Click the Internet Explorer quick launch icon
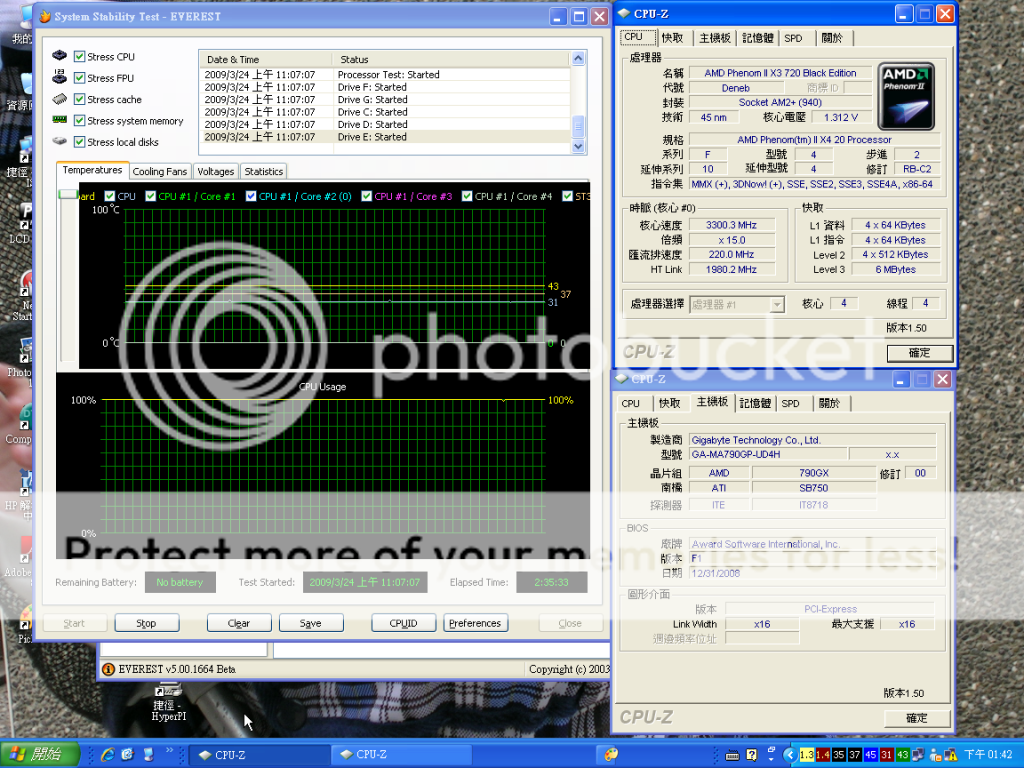The height and width of the screenshot is (768, 1024). [107, 753]
